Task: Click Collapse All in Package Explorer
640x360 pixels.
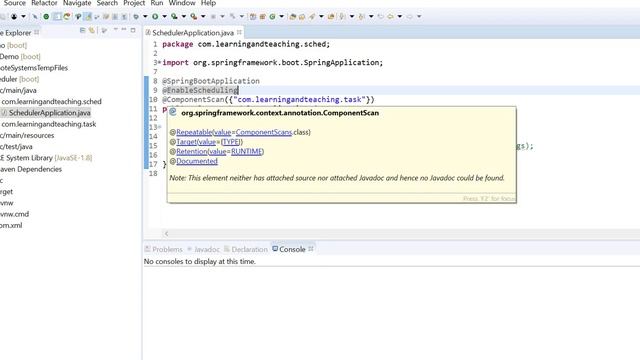Action: (x=82, y=30)
